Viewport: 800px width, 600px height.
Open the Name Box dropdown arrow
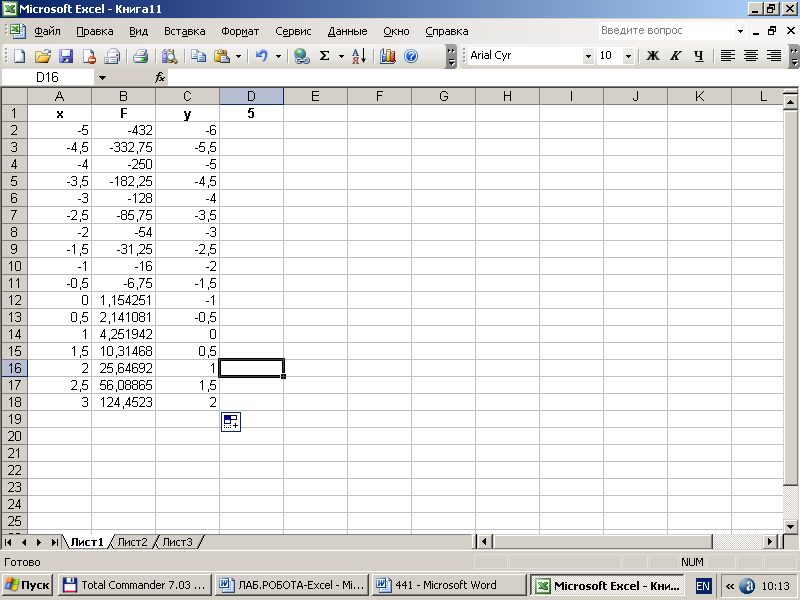click(x=102, y=78)
